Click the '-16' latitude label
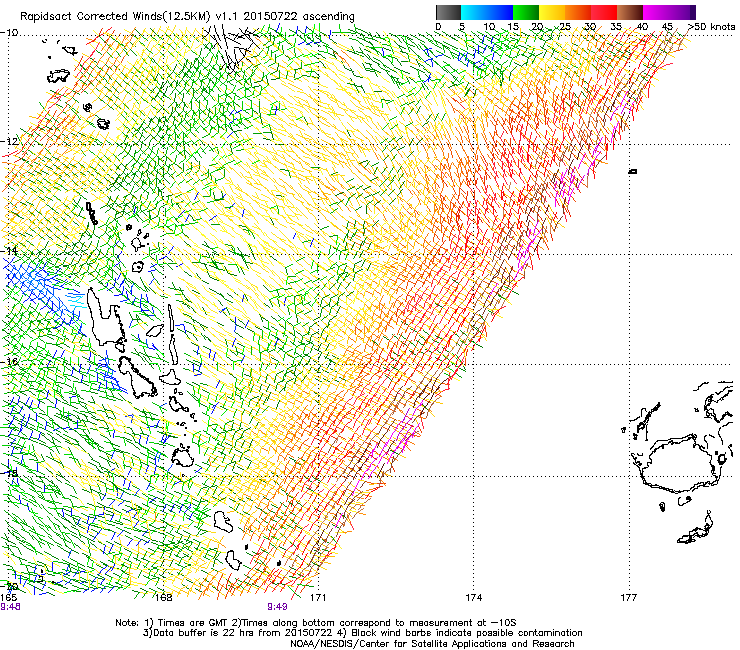This screenshot has height=650, width=740. (x=9, y=362)
